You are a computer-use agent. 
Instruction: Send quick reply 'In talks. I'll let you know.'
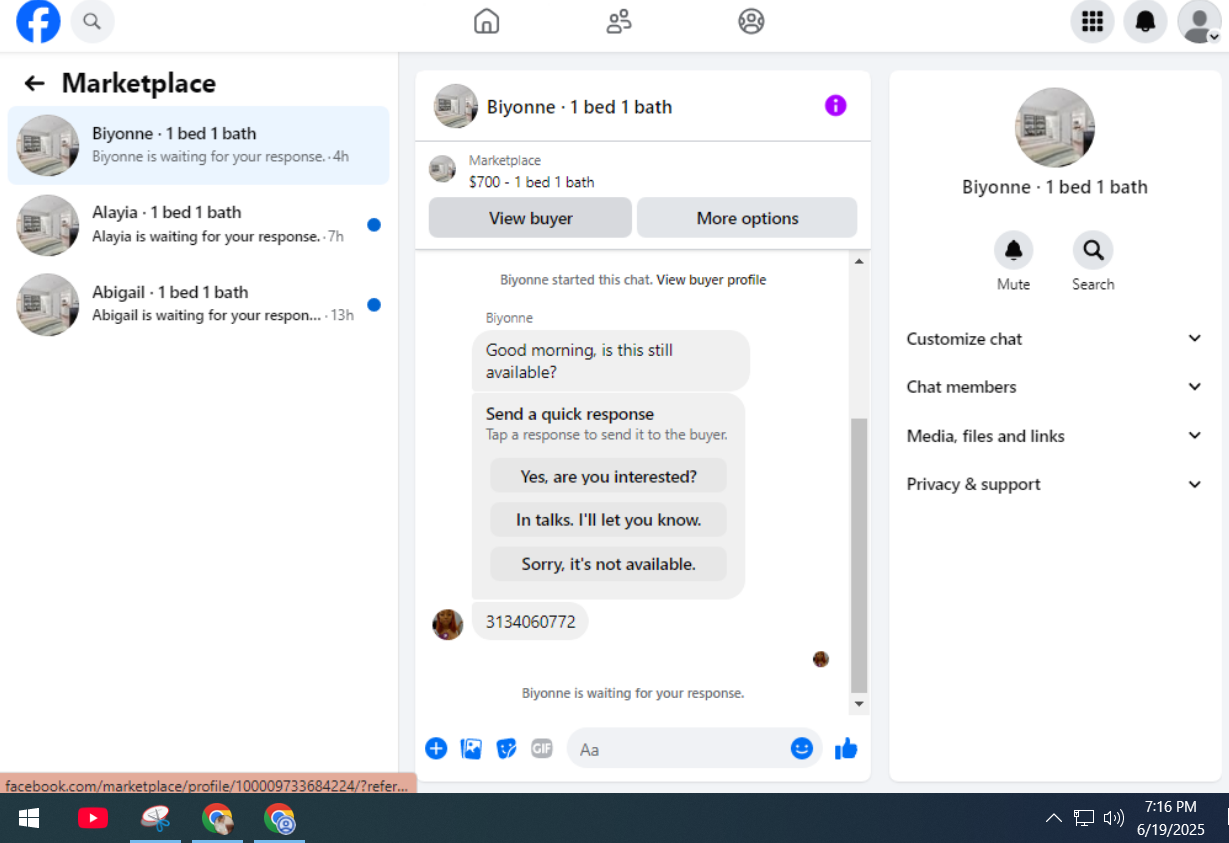pyautogui.click(x=608, y=520)
